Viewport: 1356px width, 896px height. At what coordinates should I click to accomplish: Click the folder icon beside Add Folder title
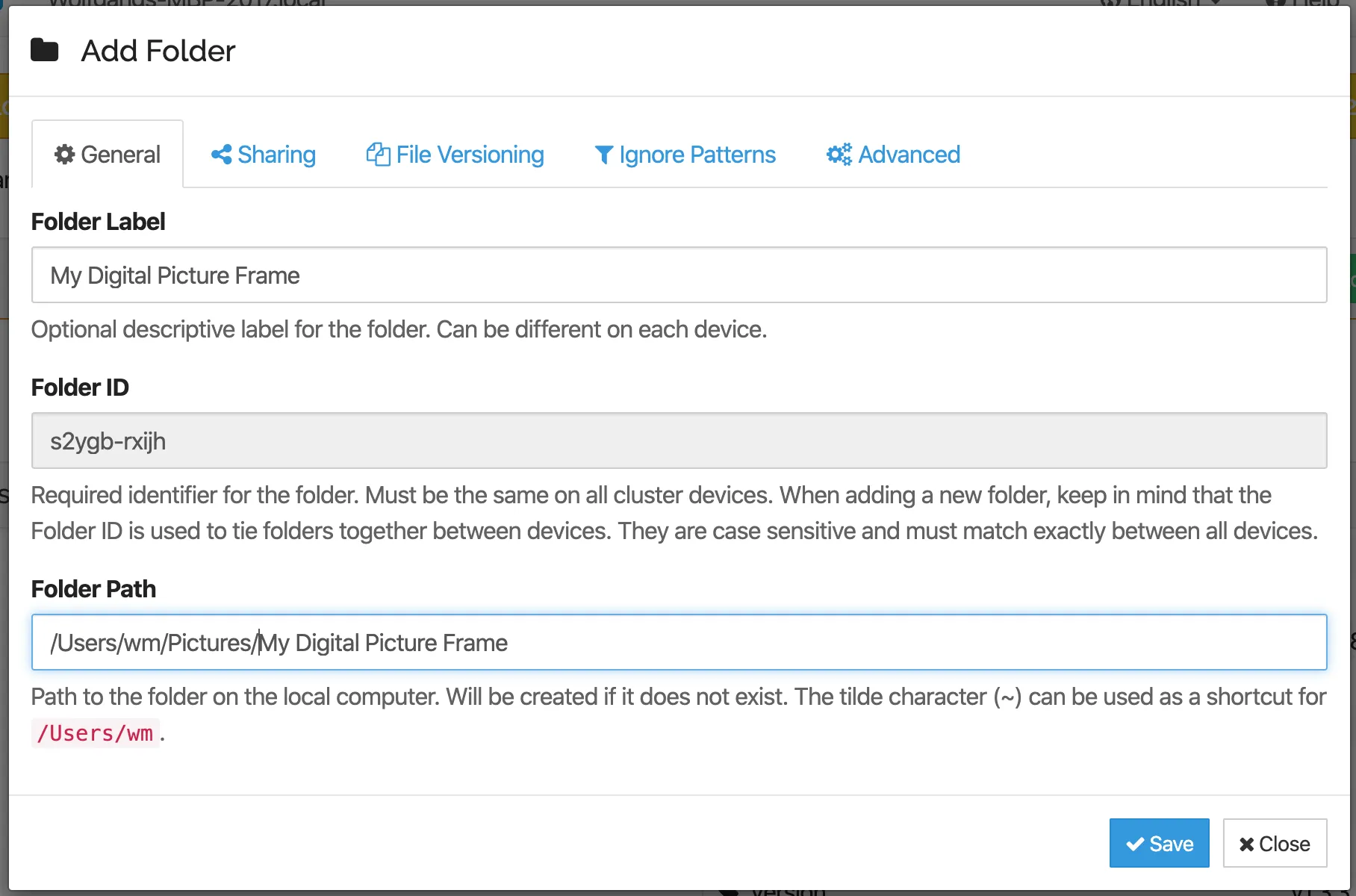tap(45, 50)
